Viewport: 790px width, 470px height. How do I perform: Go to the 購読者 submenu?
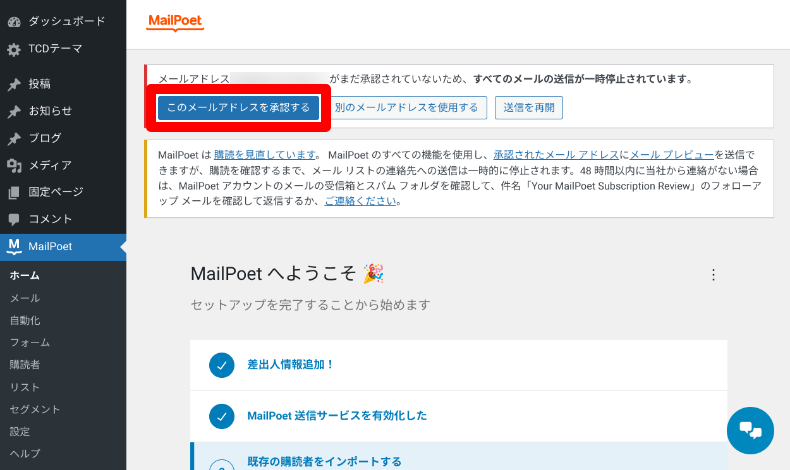click(25, 365)
